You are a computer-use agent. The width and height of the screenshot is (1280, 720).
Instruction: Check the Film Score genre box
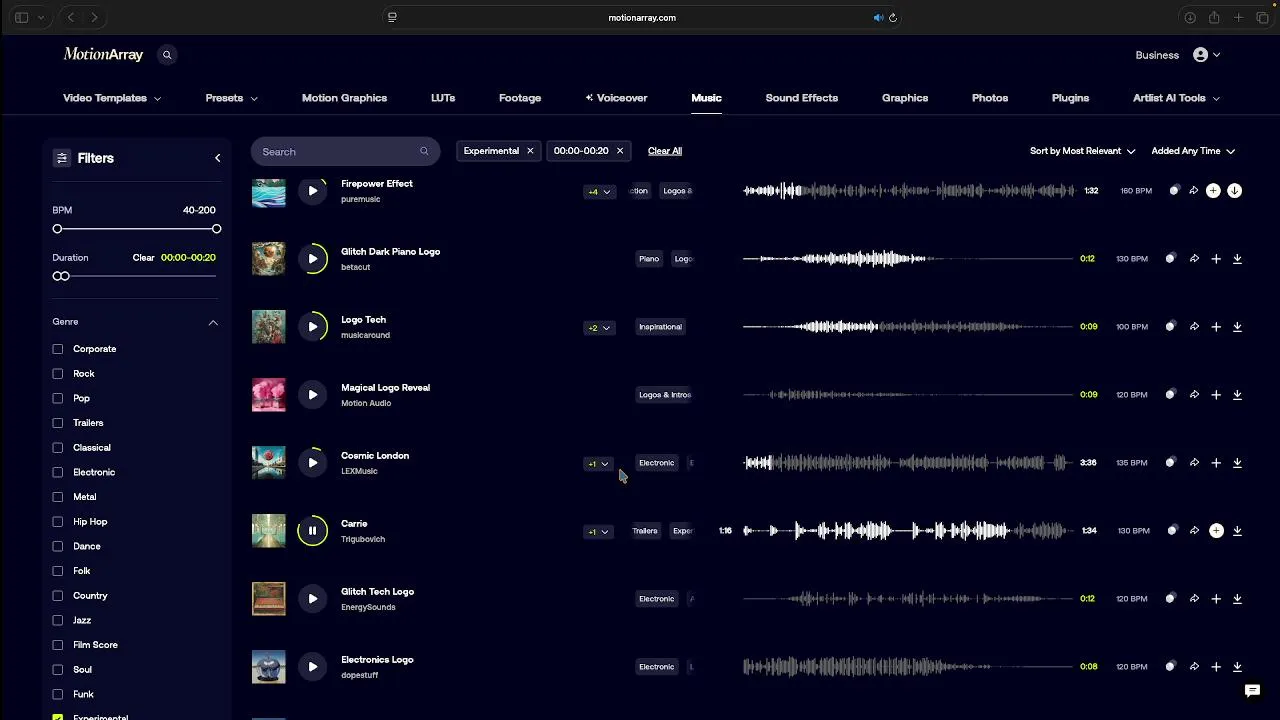coord(58,645)
